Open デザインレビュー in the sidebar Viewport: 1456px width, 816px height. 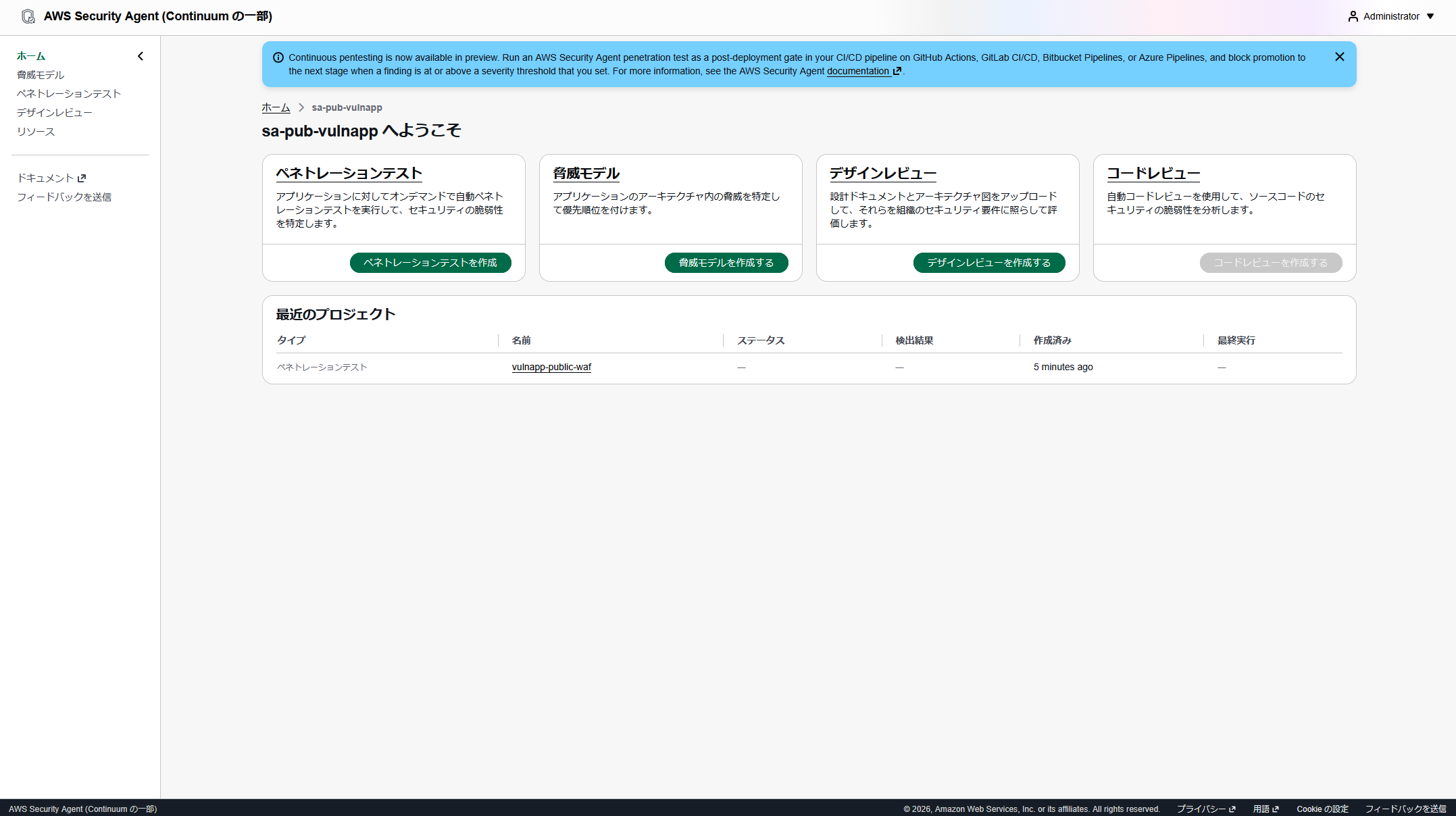[55, 113]
